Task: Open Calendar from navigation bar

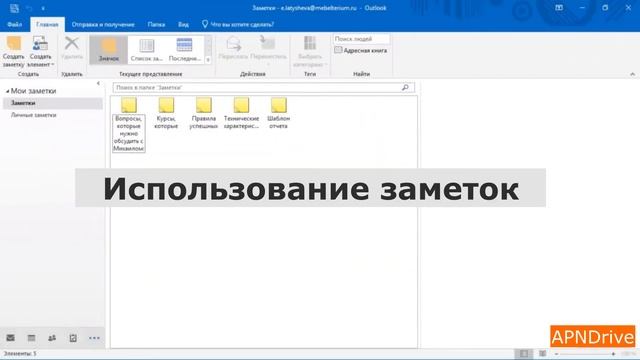Action: pos(31,338)
